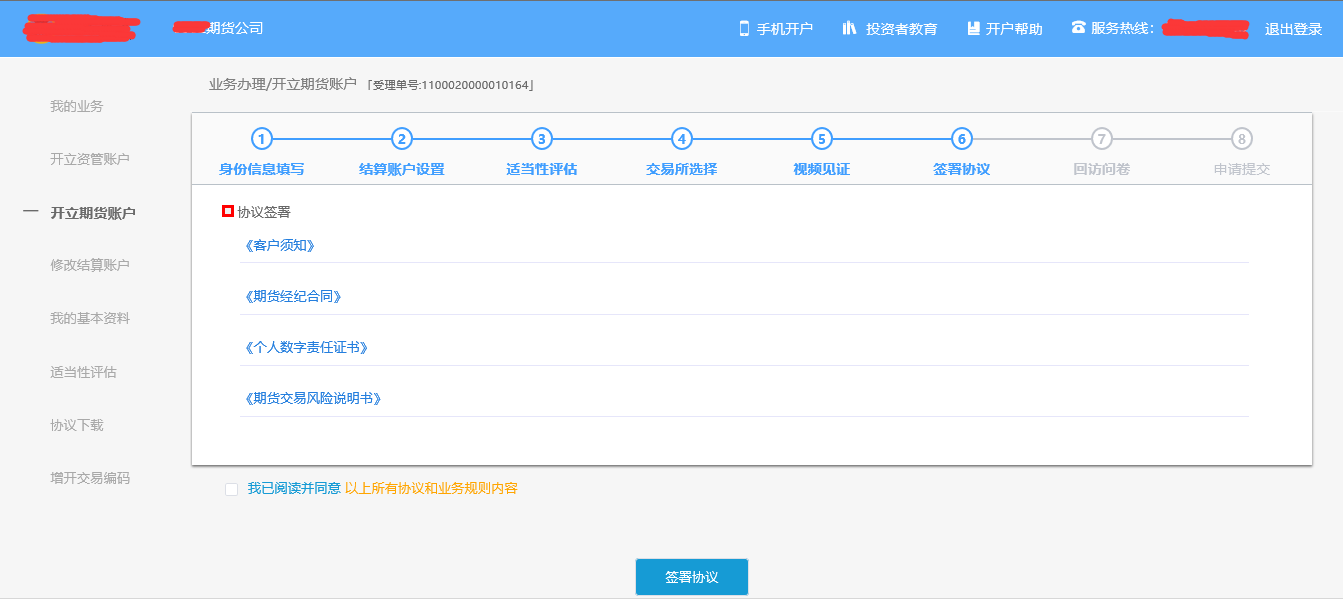The width and height of the screenshot is (1343, 599).
Task: Select step 3 circle 适当性评估
Action: click(x=541, y=139)
